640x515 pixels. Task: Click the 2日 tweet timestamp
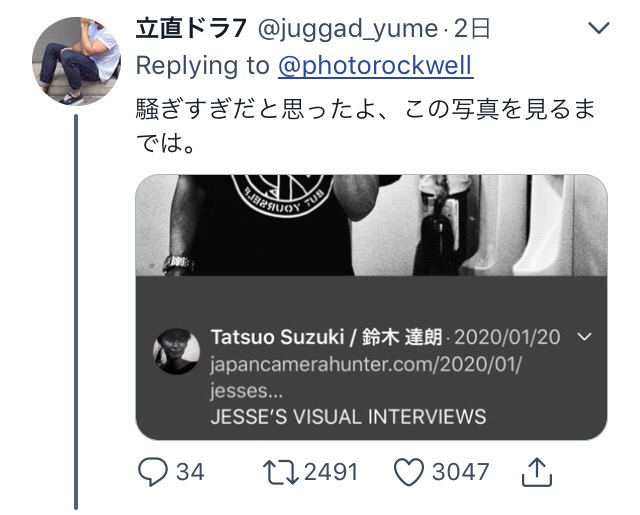[x=472, y=29]
